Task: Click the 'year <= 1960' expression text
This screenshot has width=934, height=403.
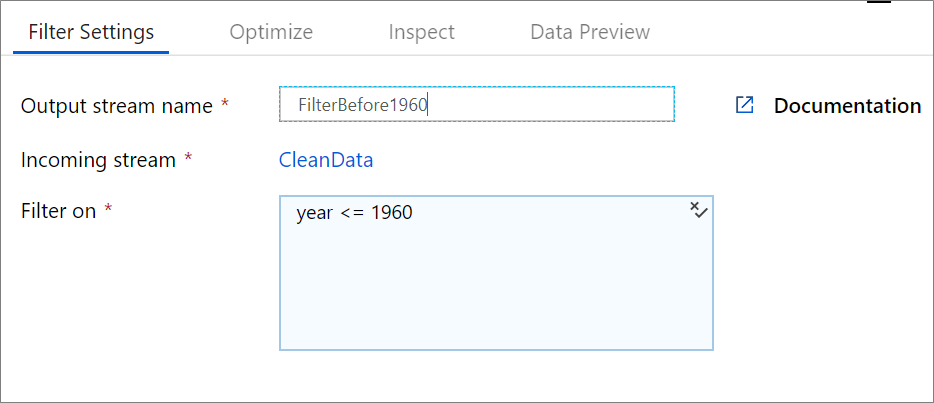Action: pyautogui.click(x=354, y=213)
